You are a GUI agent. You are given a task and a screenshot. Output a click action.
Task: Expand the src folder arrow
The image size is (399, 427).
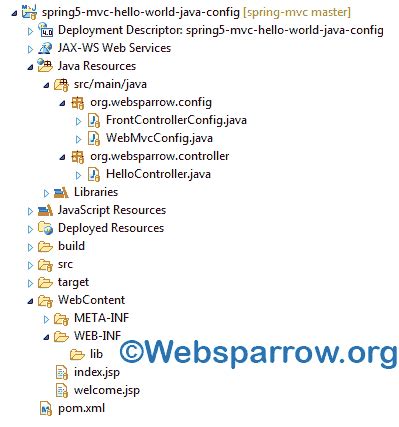coord(30,265)
